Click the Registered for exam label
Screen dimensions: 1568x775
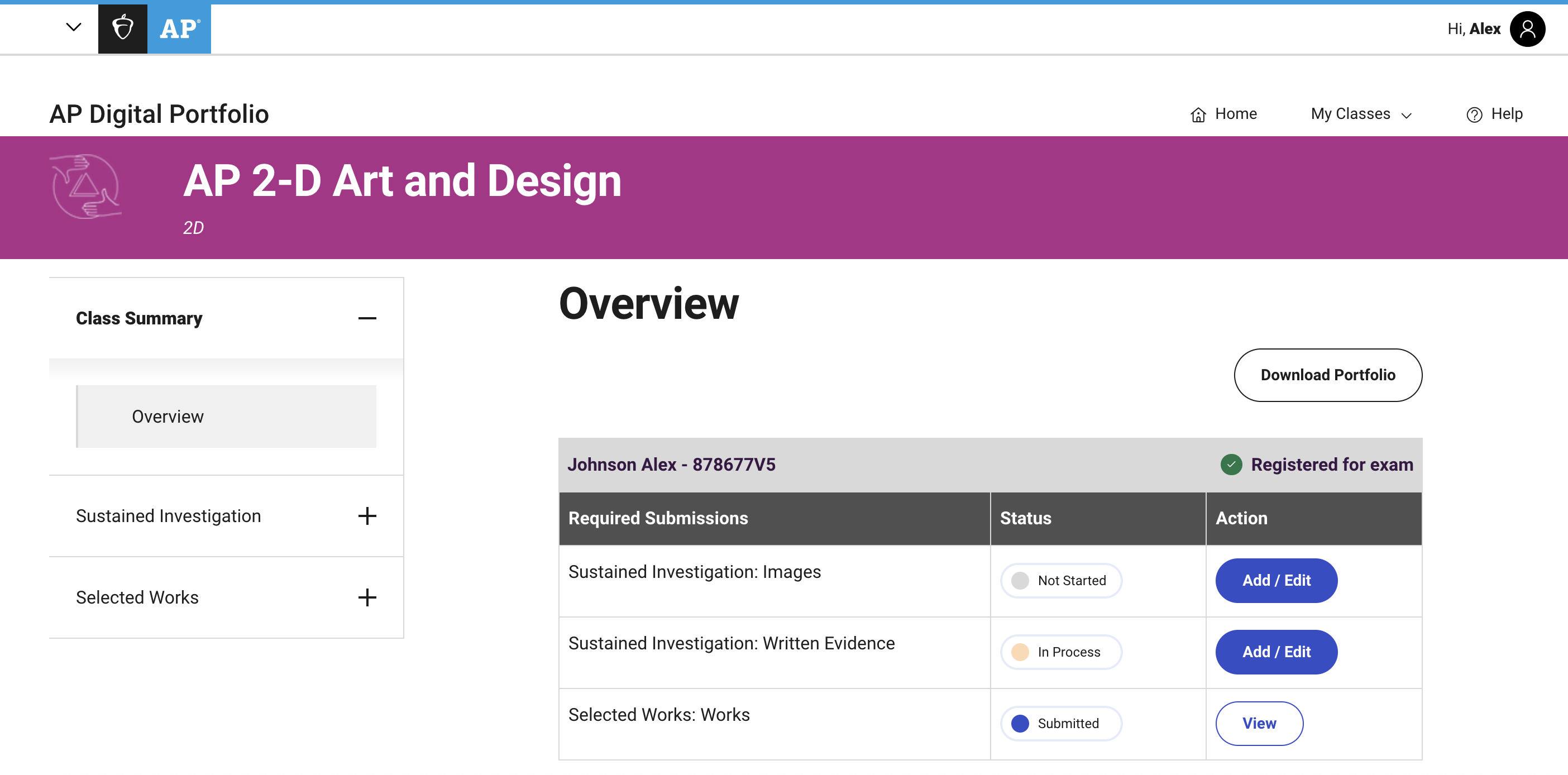[1332, 465]
